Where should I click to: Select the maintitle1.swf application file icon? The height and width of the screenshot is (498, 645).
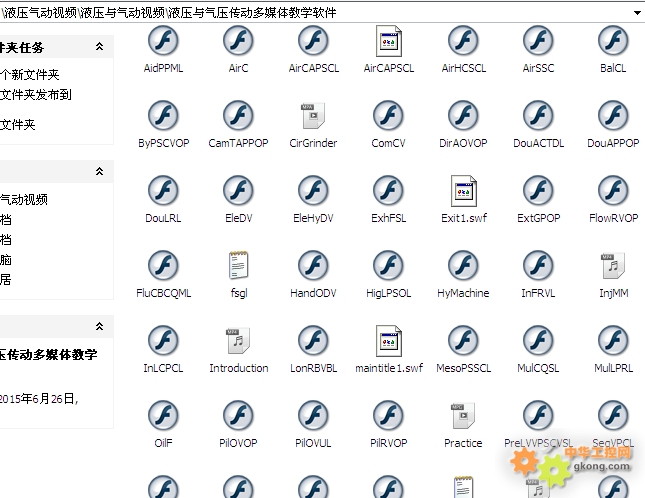[x=389, y=341]
